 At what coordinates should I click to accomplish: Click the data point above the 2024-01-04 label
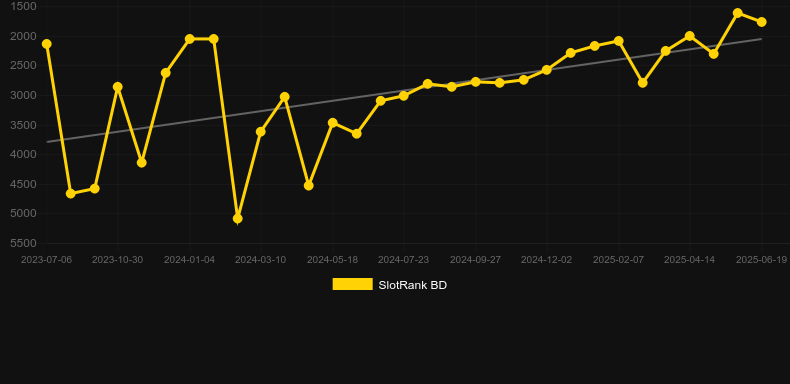(x=189, y=39)
